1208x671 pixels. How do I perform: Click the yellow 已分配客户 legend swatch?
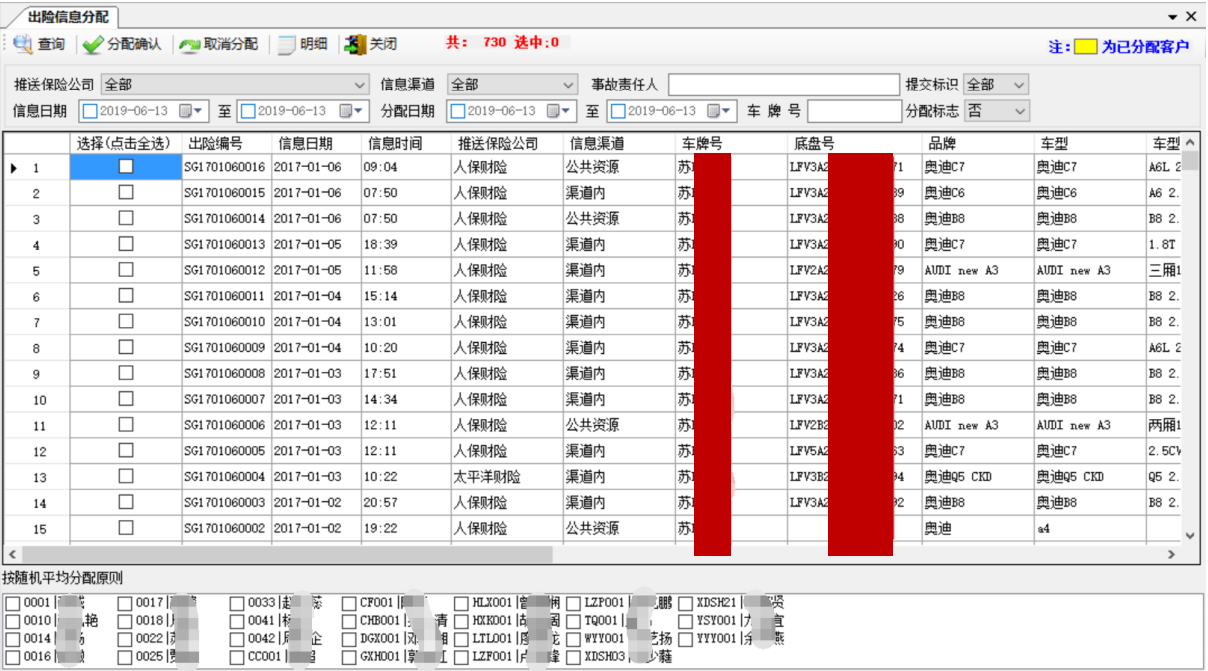[1085, 47]
